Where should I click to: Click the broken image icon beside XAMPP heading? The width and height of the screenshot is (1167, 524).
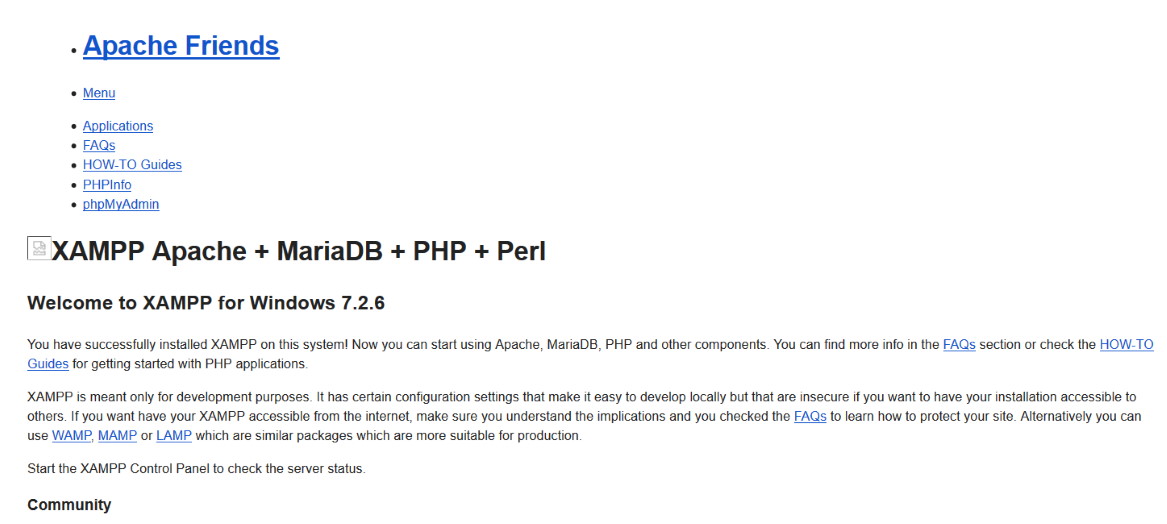pos(39,249)
